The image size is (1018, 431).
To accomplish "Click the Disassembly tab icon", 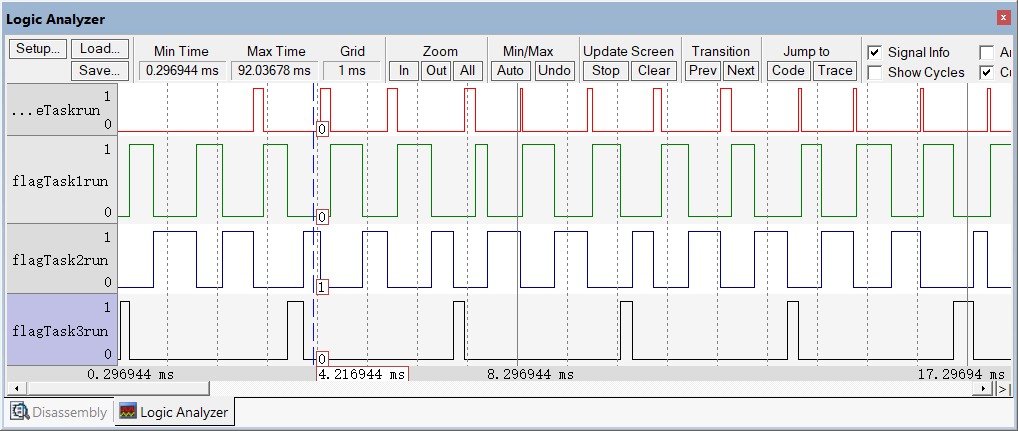I will coord(20,412).
